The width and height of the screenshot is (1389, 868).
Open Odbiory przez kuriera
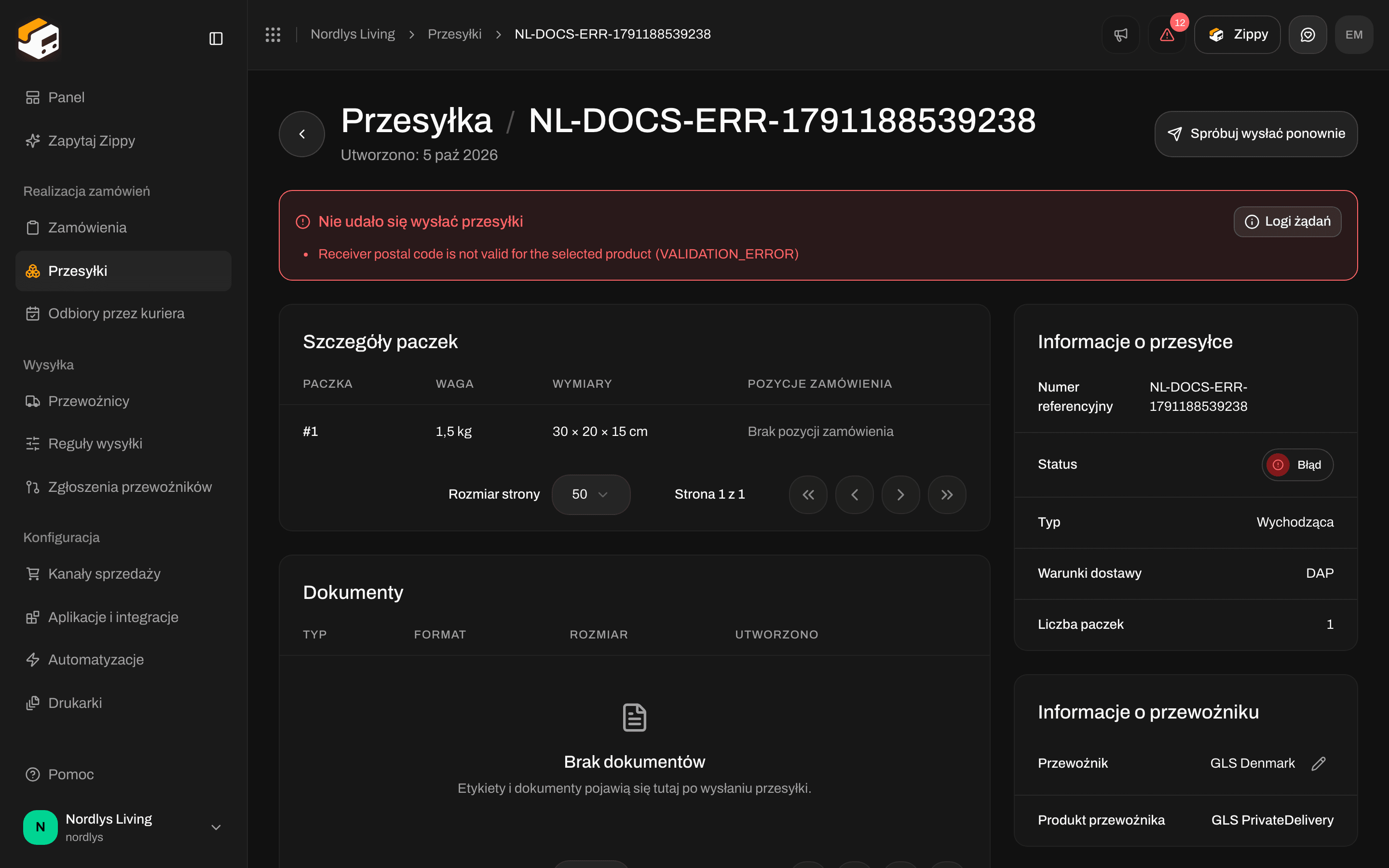123,313
